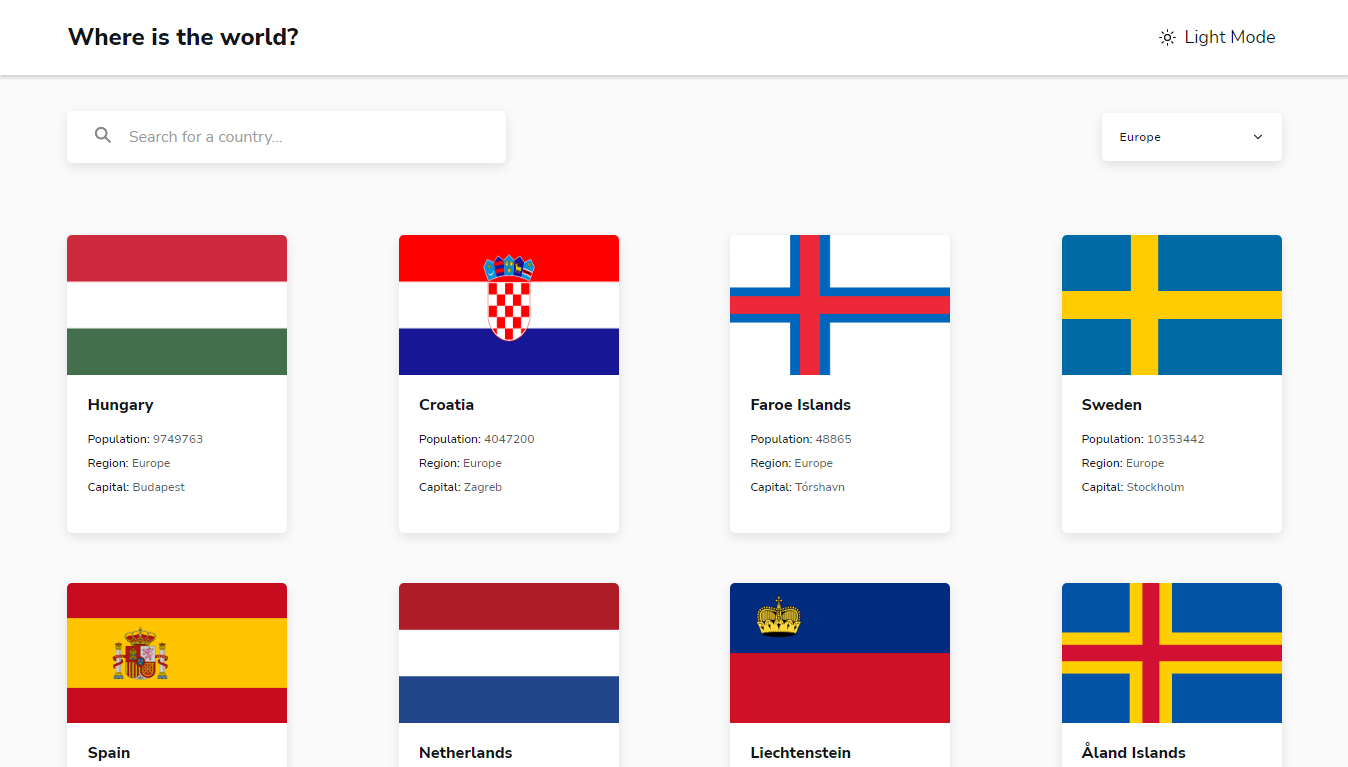Click the Spain flag image
This screenshot has height=767, width=1348.
[x=176, y=652]
